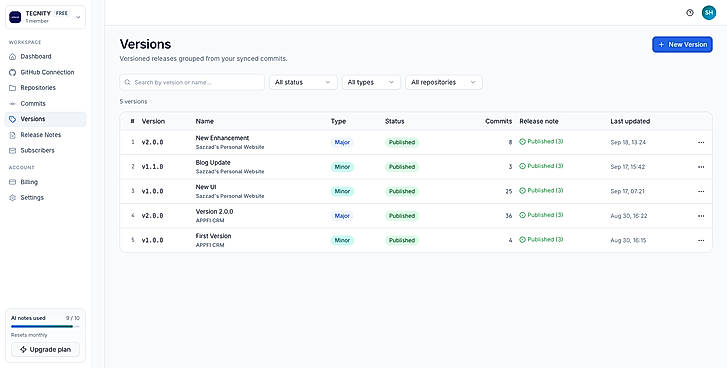Click the Status column header
Image resolution: width=727 pixels, height=368 pixels.
(395, 121)
